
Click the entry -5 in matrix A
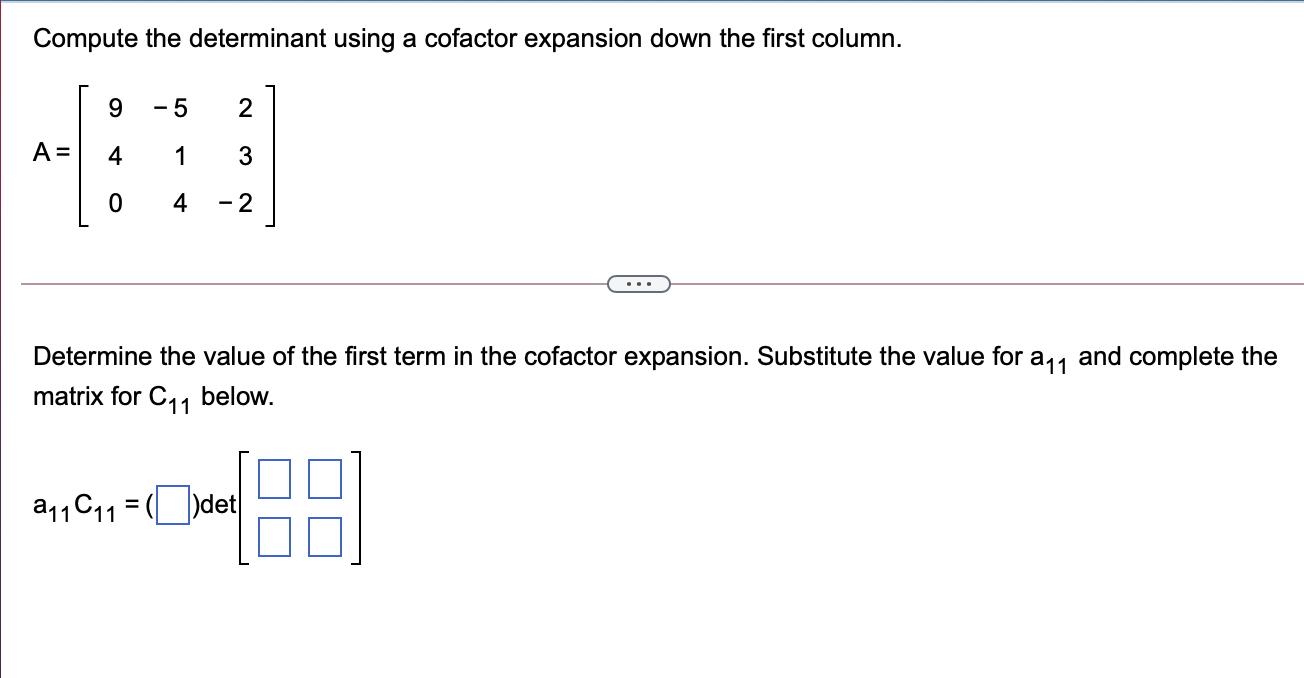[171, 109]
